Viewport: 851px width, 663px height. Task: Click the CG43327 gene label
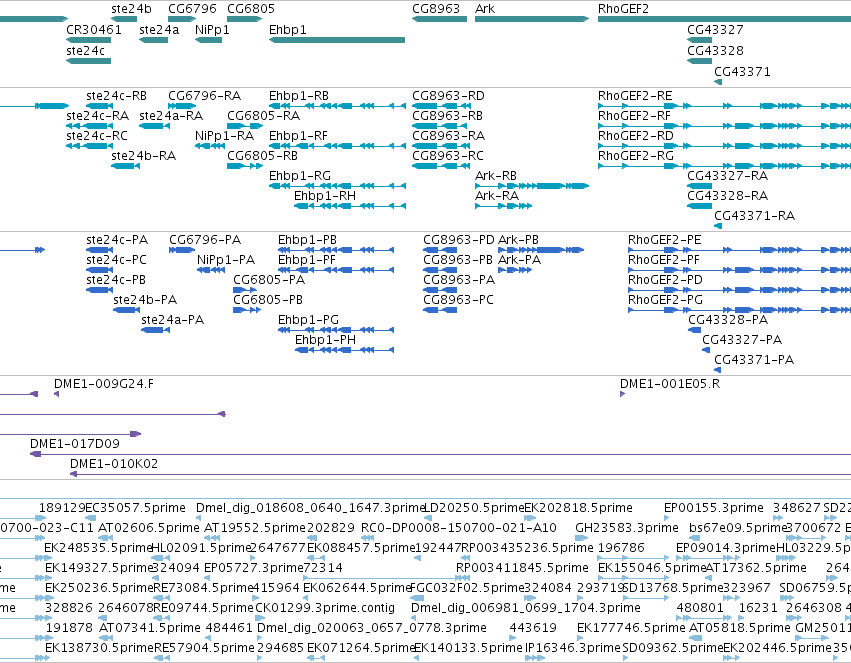[715, 29]
